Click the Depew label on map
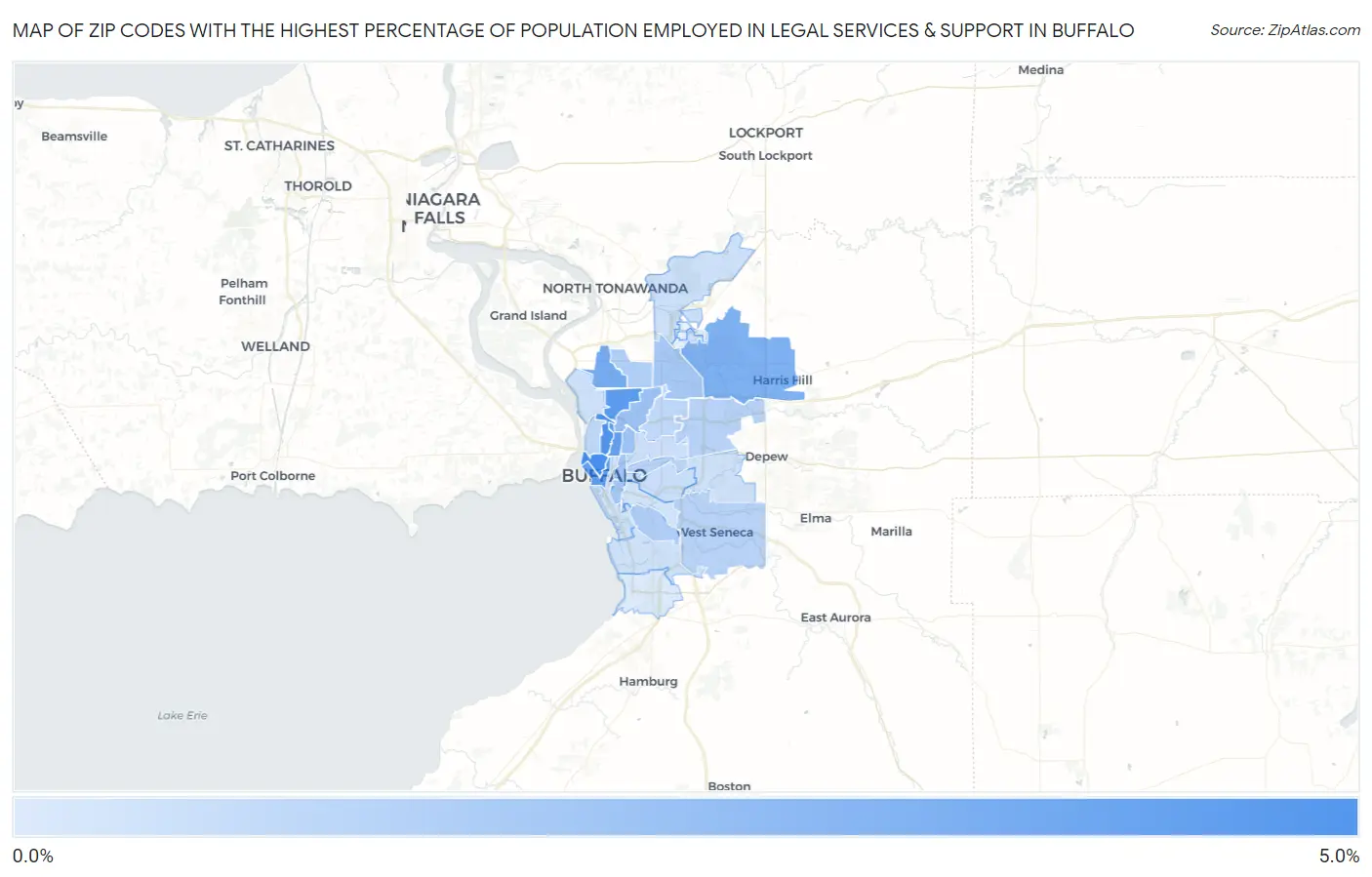 (766, 457)
